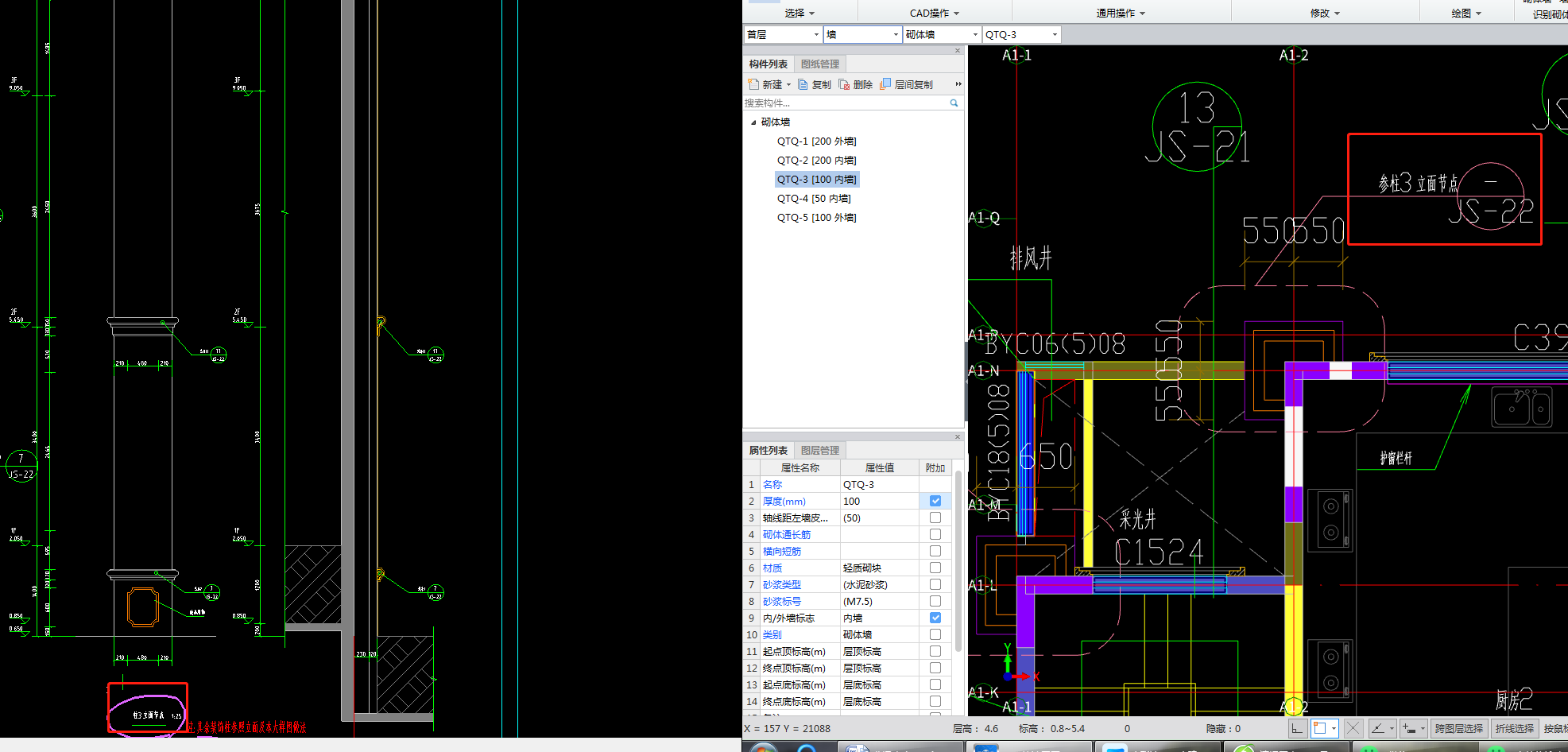
Task: Collapse the 砌体墙 tree node
Action: [753, 122]
